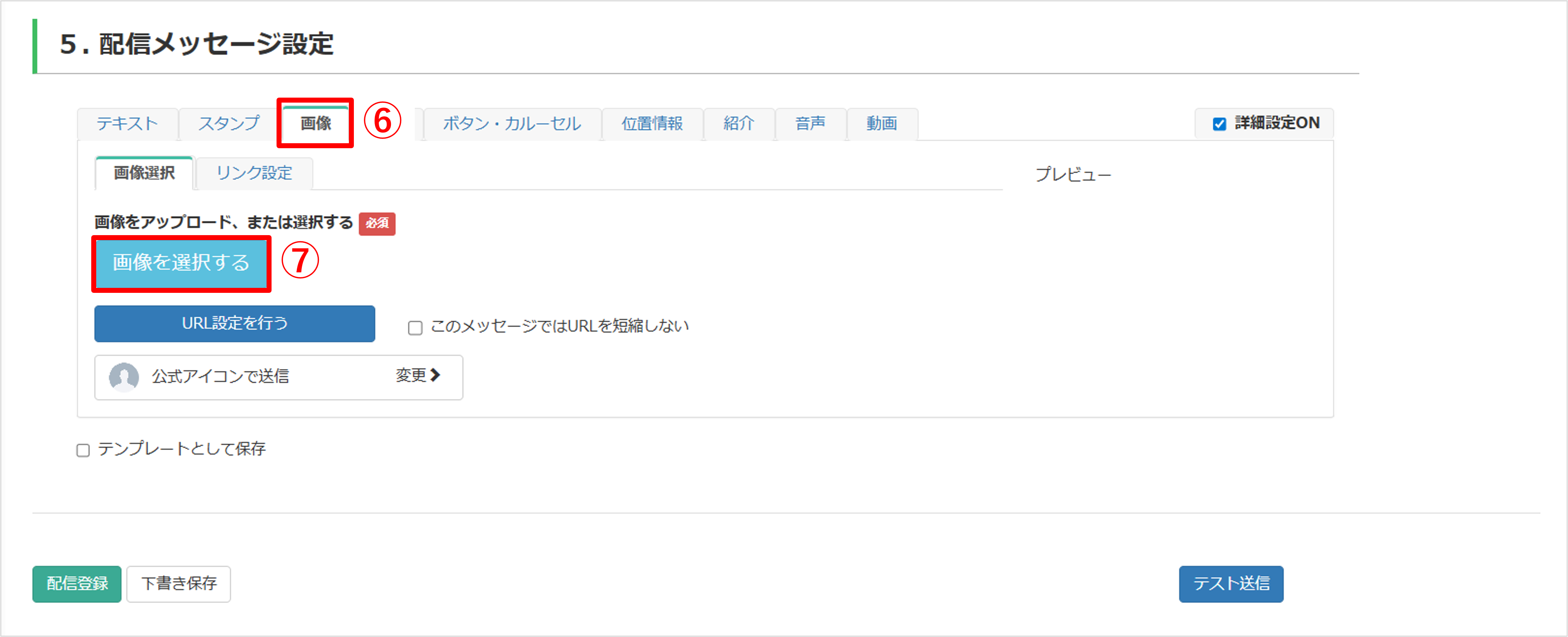1568x637 pixels.
Task: Open the スタンプ tab
Action: [229, 124]
